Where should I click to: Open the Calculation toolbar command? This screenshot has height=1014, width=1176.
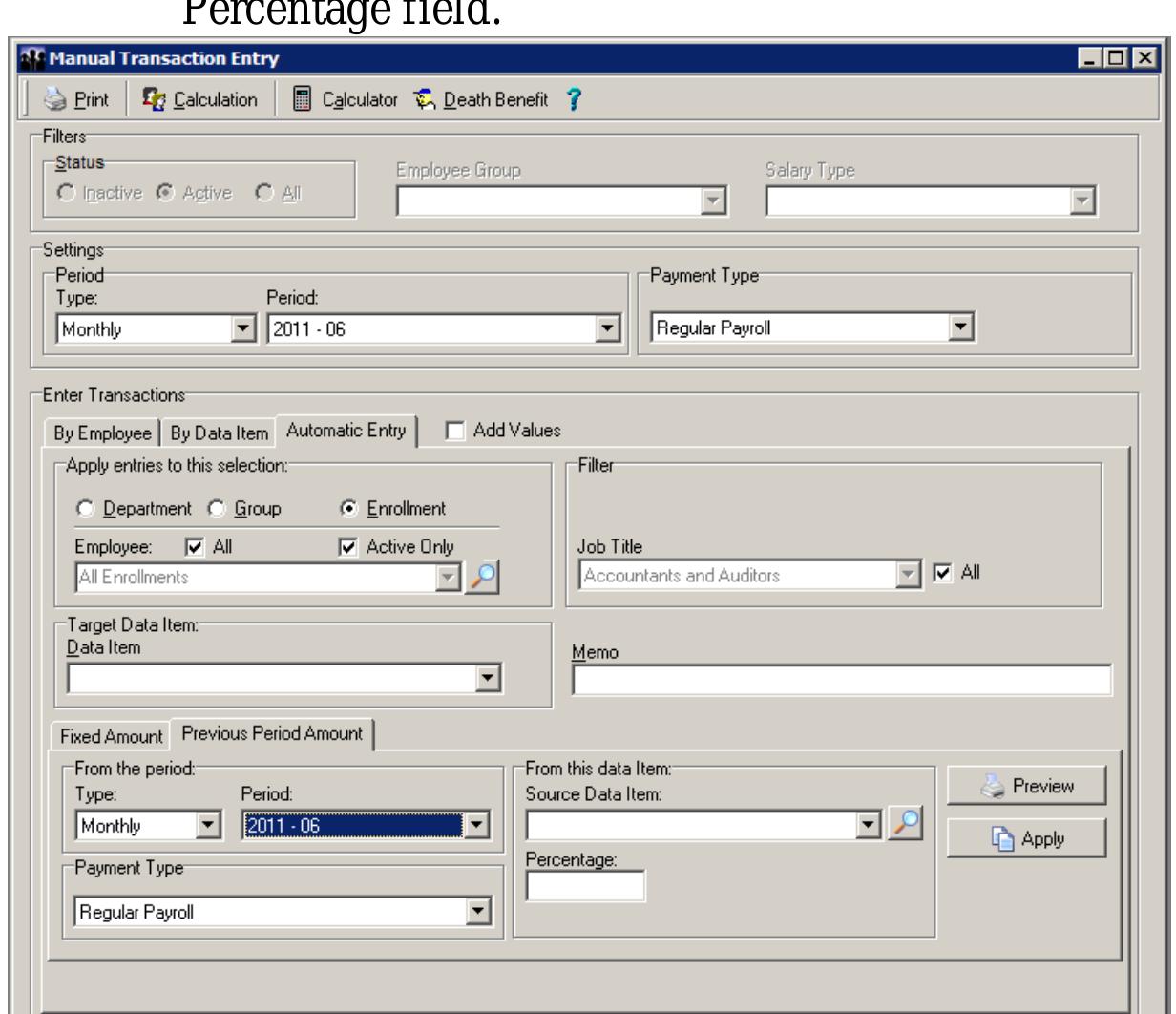[x=199, y=99]
